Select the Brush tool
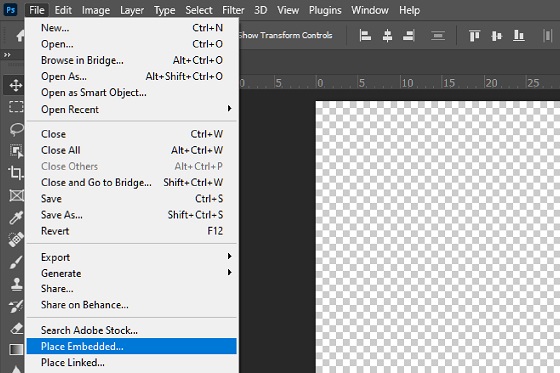This screenshot has width=560, height=373. click(x=16, y=262)
